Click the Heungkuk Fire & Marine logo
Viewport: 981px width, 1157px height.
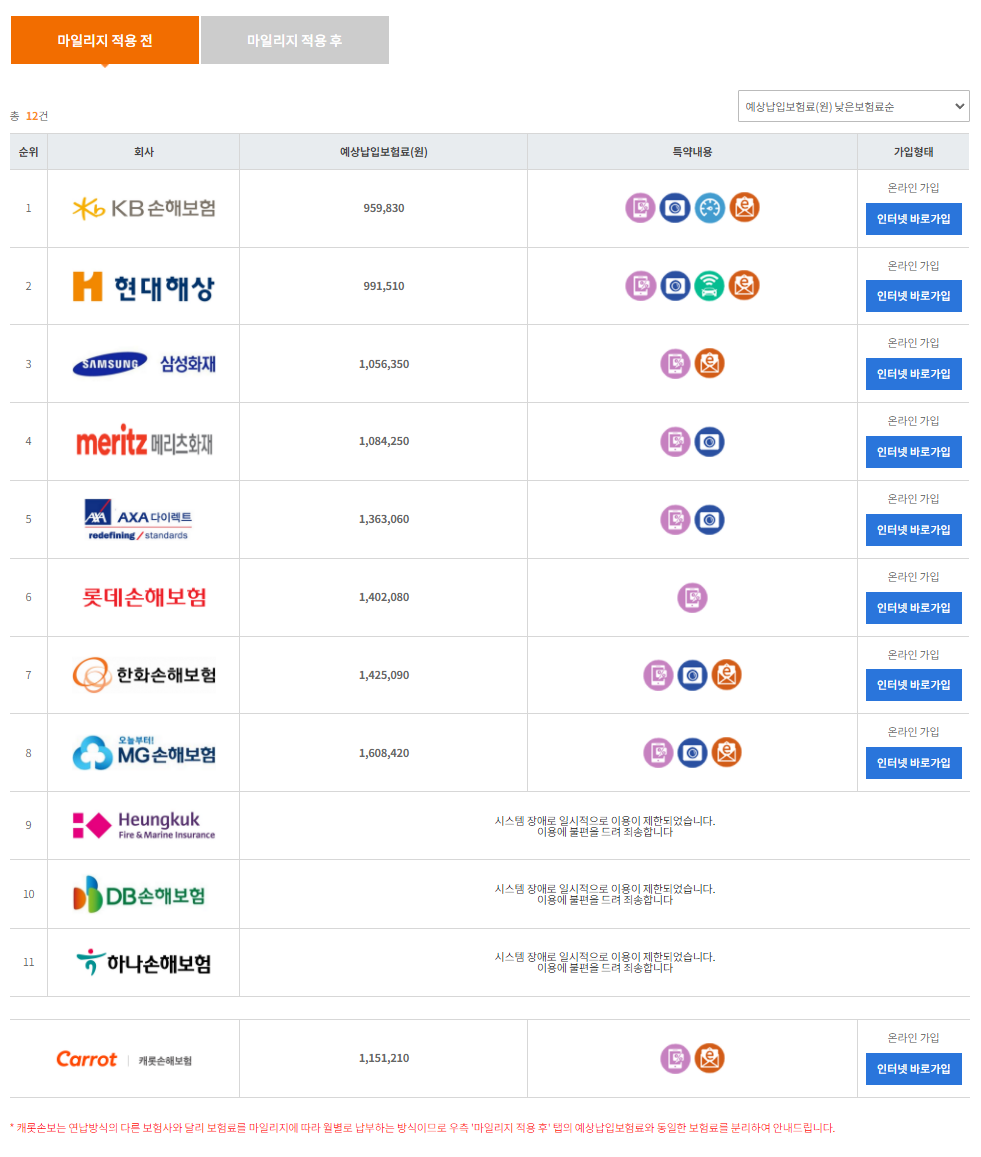tap(144, 825)
